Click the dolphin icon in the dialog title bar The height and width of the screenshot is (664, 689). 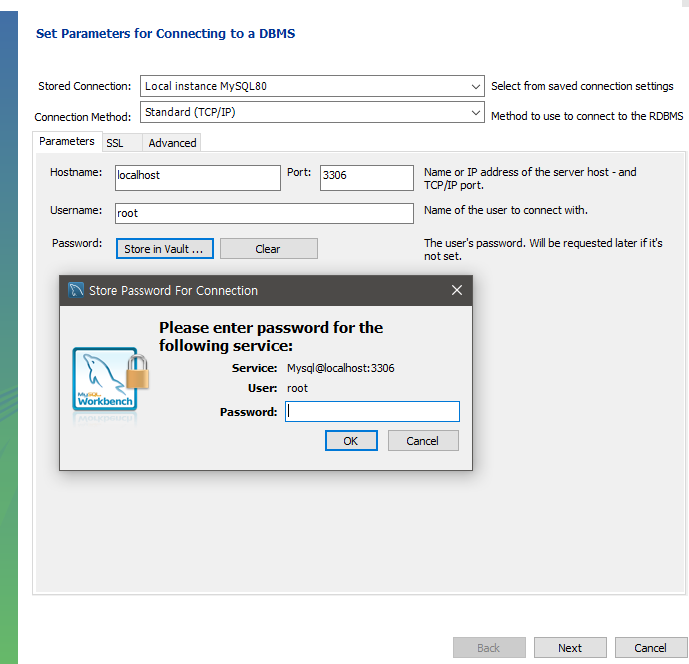(76, 290)
